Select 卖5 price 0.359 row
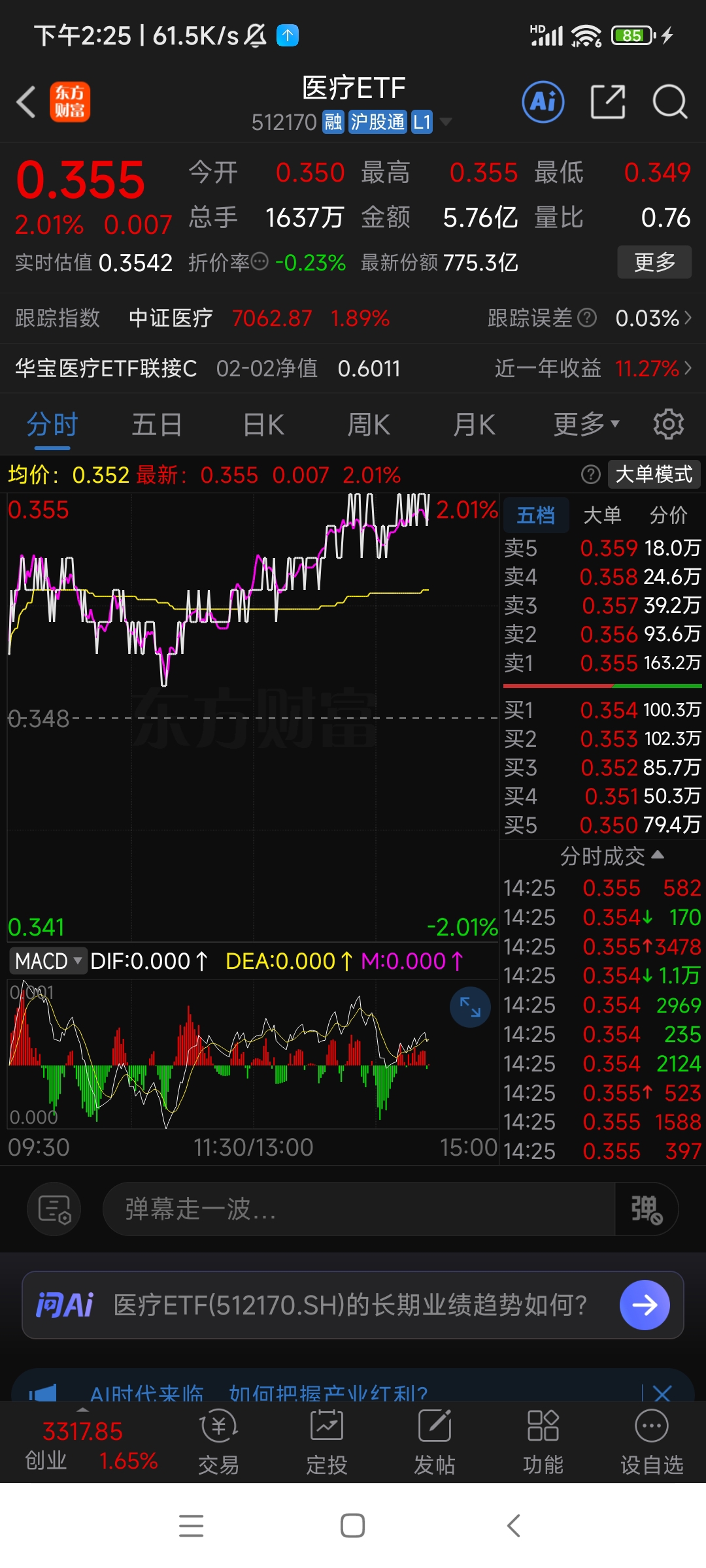 (603, 548)
